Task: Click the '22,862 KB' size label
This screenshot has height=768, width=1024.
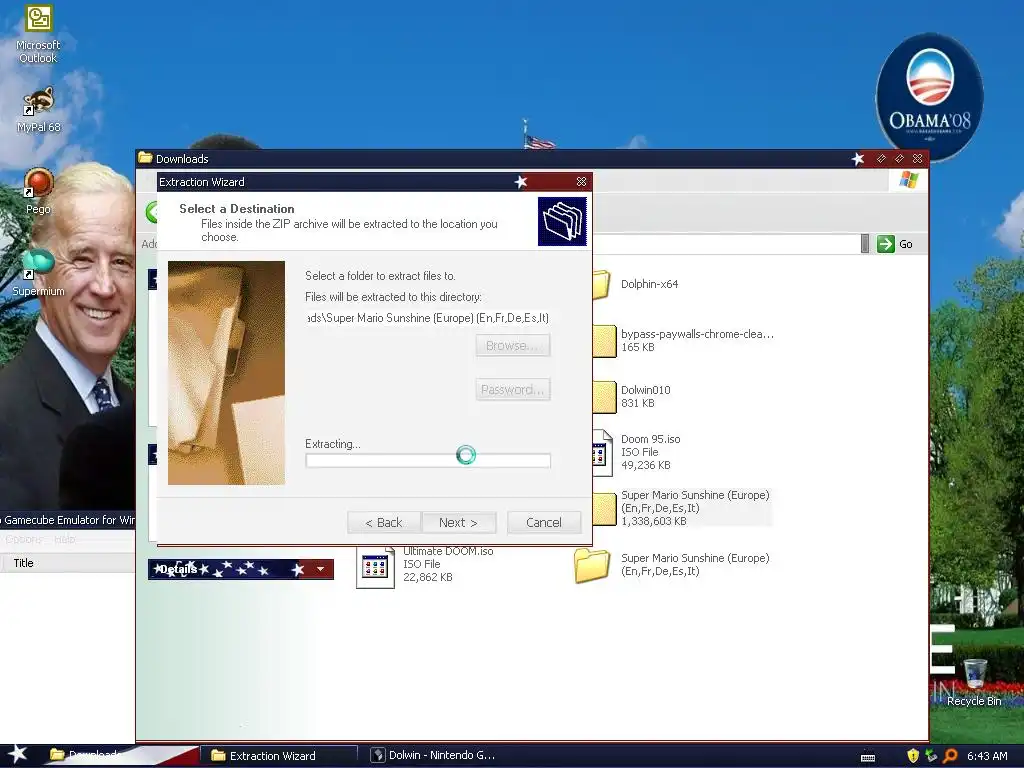Action: pos(428,577)
